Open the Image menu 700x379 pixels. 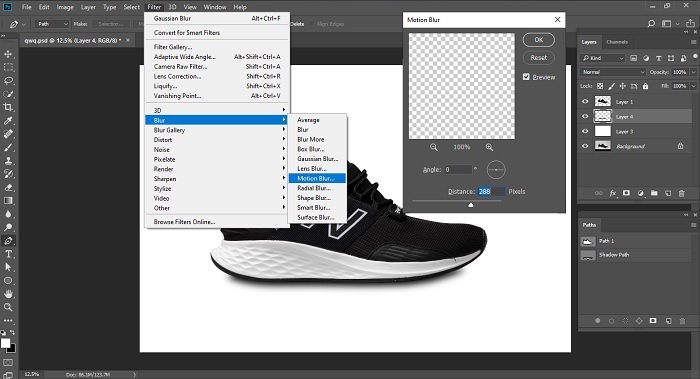tap(65, 7)
